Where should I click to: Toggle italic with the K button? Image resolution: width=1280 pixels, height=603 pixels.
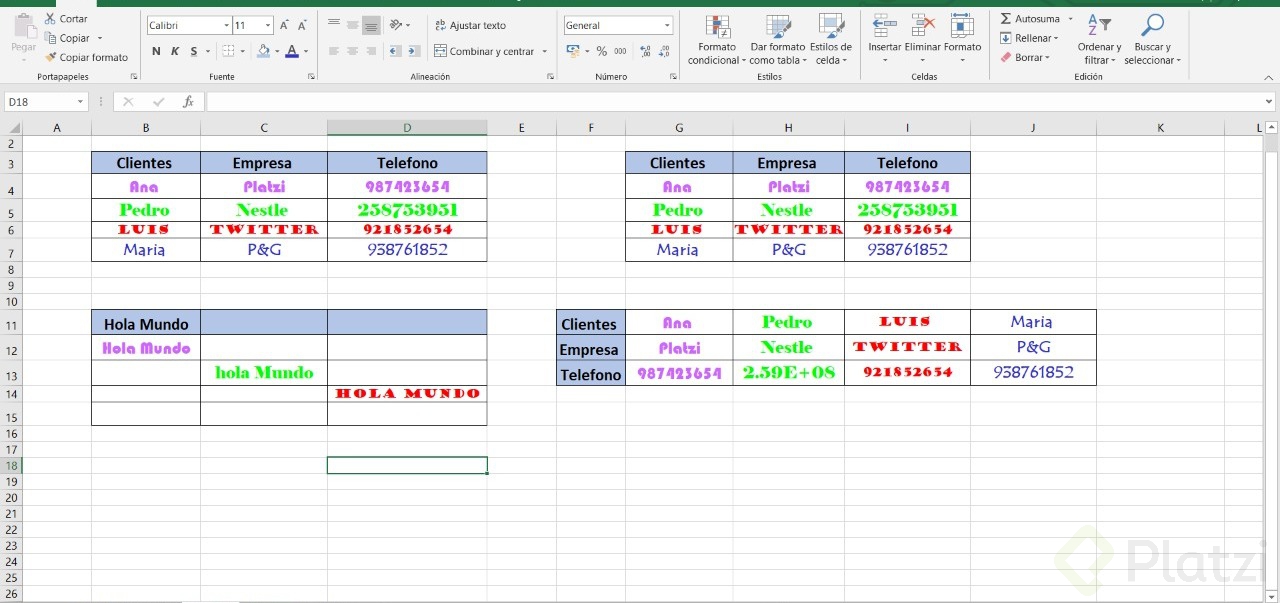[174, 51]
